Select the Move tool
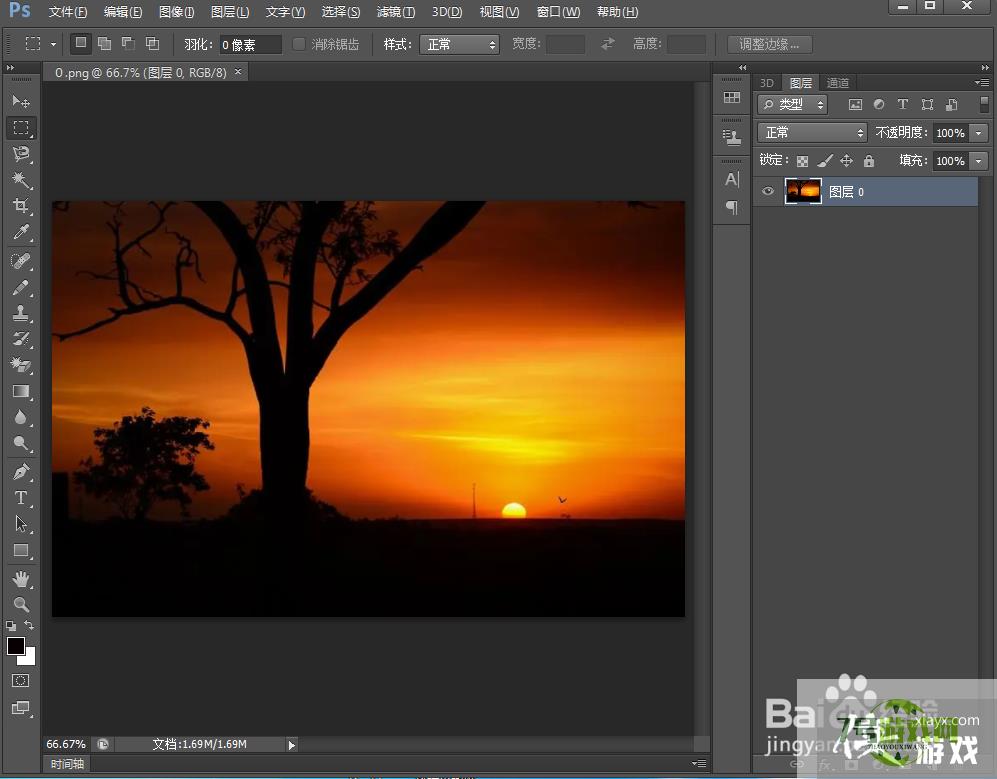Image resolution: width=997 pixels, height=779 pixels. click(x=21, y=102)
